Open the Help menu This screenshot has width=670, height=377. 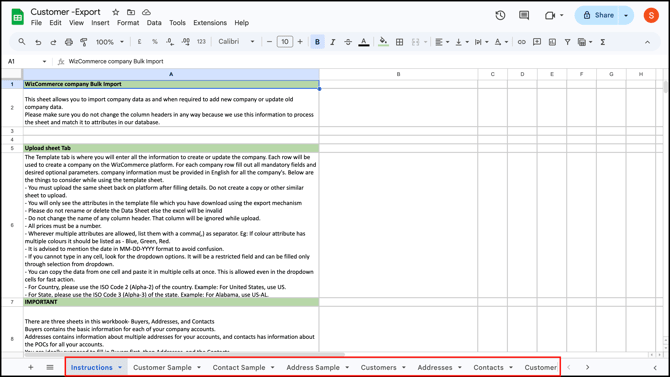(241, 23)
